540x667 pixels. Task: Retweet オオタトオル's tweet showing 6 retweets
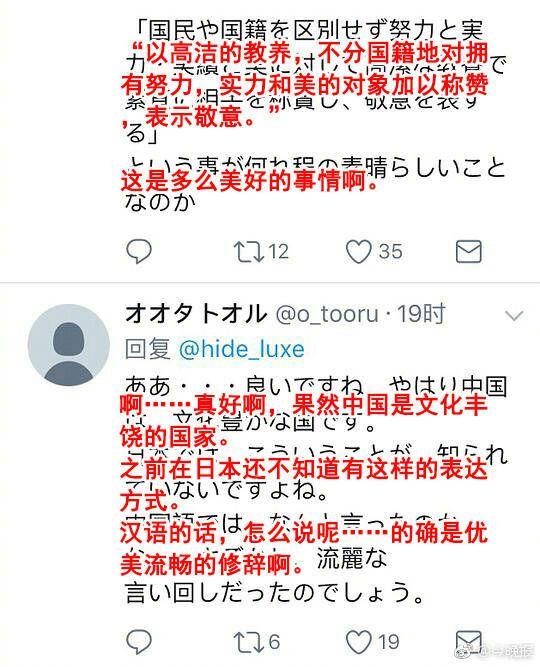click(248, 642)
